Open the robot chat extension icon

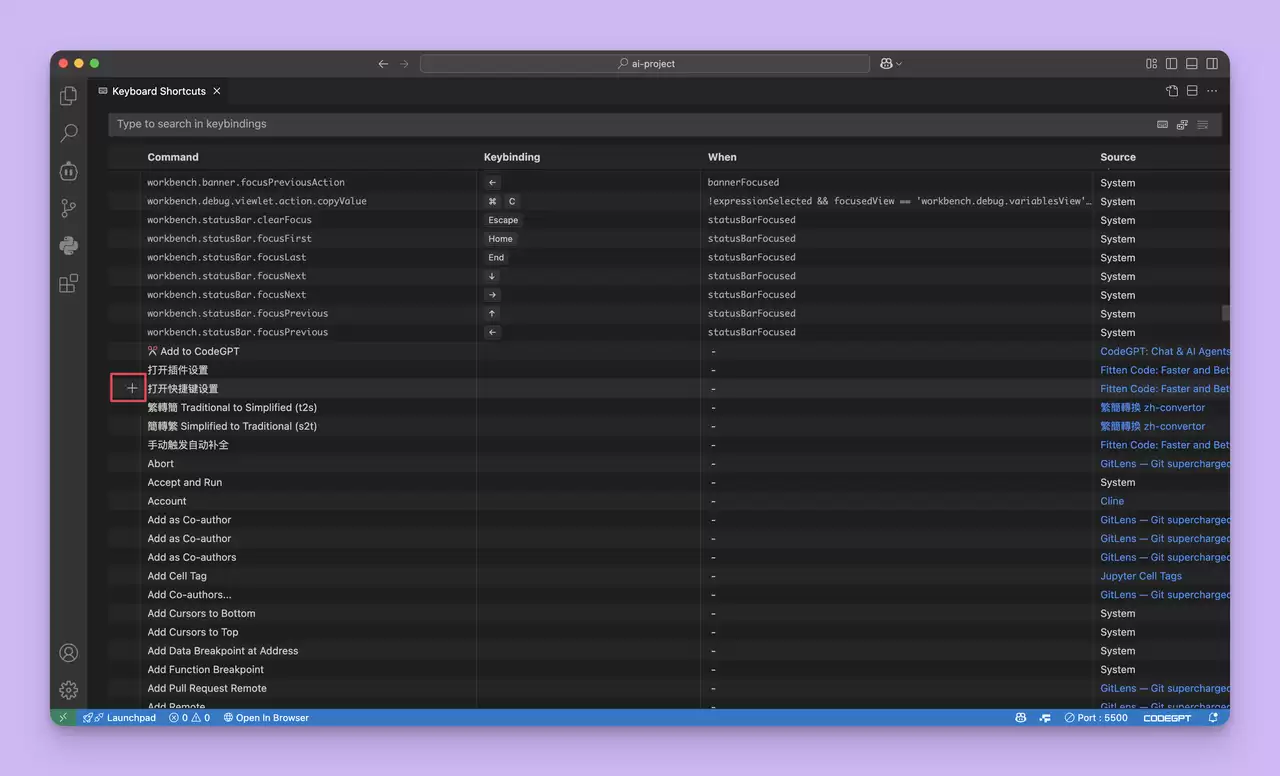click(x=68, y=171)
